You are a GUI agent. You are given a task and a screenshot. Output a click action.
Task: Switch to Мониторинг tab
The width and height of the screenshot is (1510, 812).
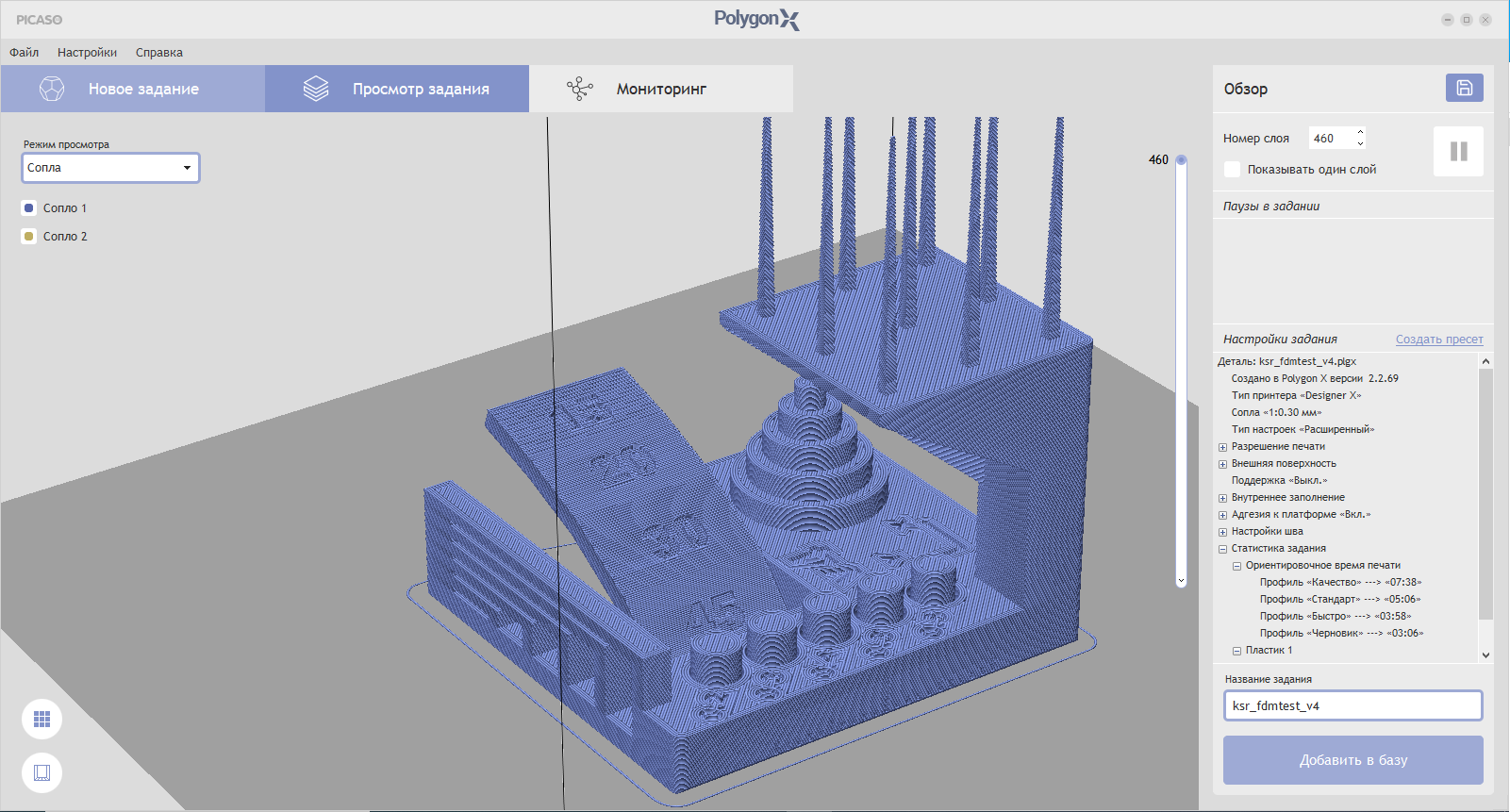tap(661, 89)
